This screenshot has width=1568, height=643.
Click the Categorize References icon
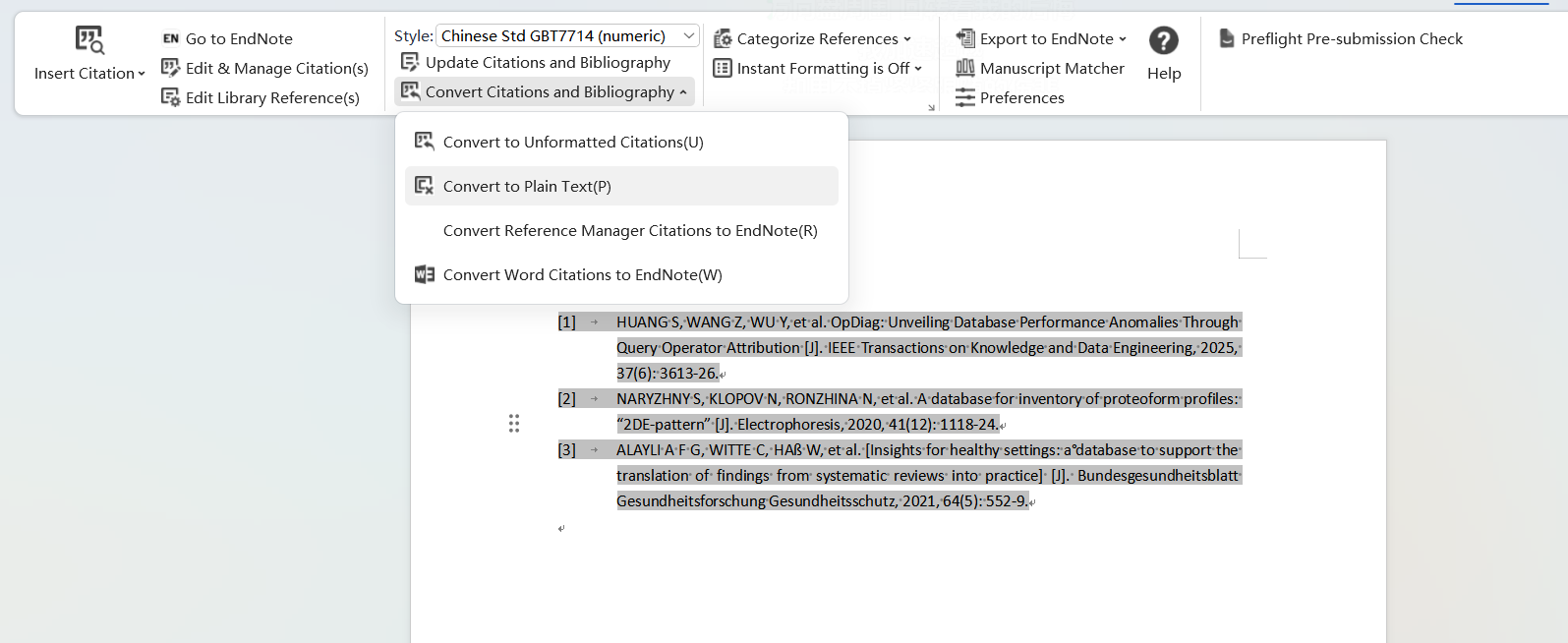pyautogui.click(x=723, y=38)
